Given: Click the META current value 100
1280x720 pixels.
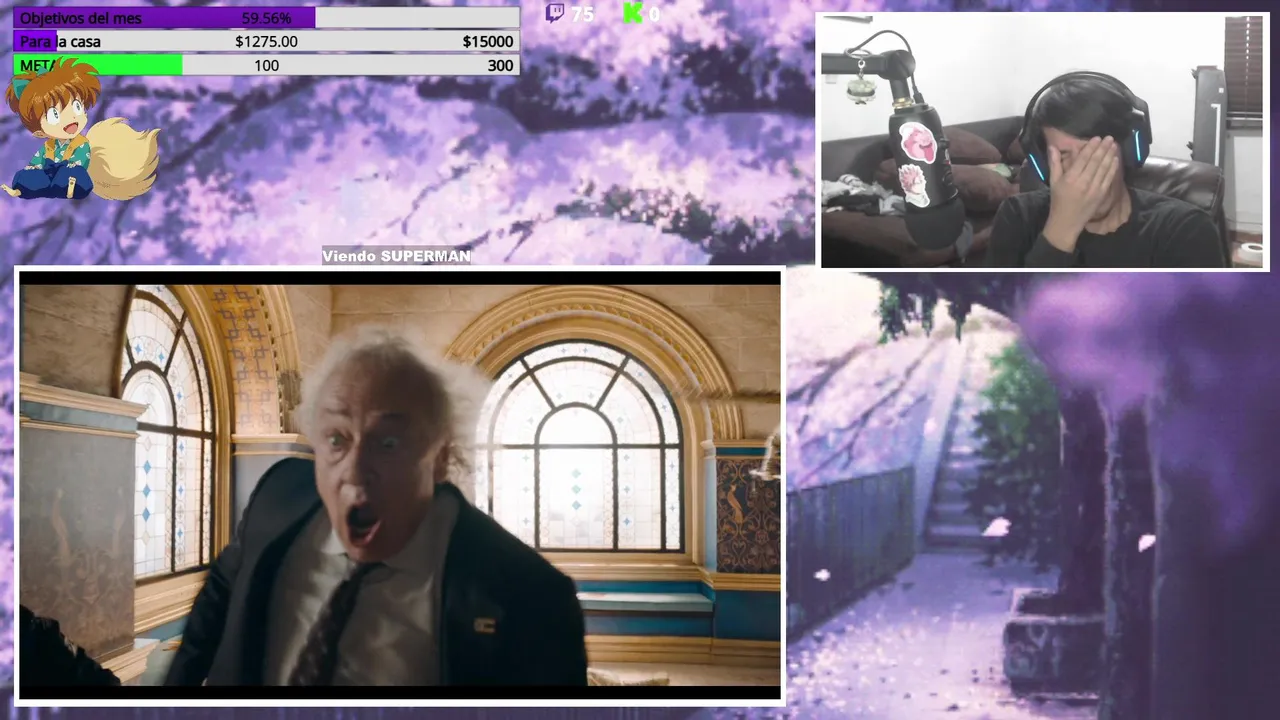Looking at the screenshot, I should 266,65.
